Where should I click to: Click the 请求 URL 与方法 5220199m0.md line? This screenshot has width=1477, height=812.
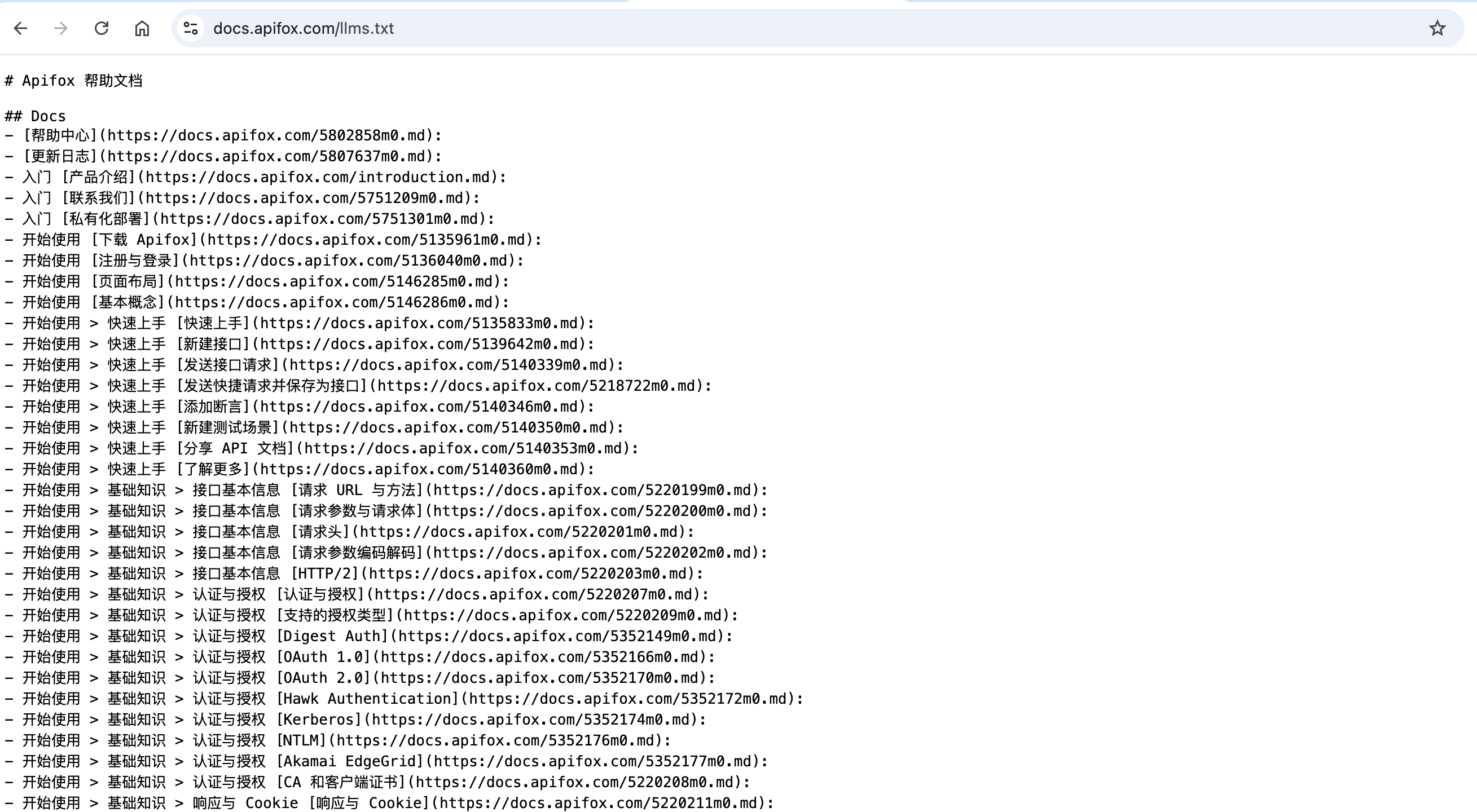386,490
